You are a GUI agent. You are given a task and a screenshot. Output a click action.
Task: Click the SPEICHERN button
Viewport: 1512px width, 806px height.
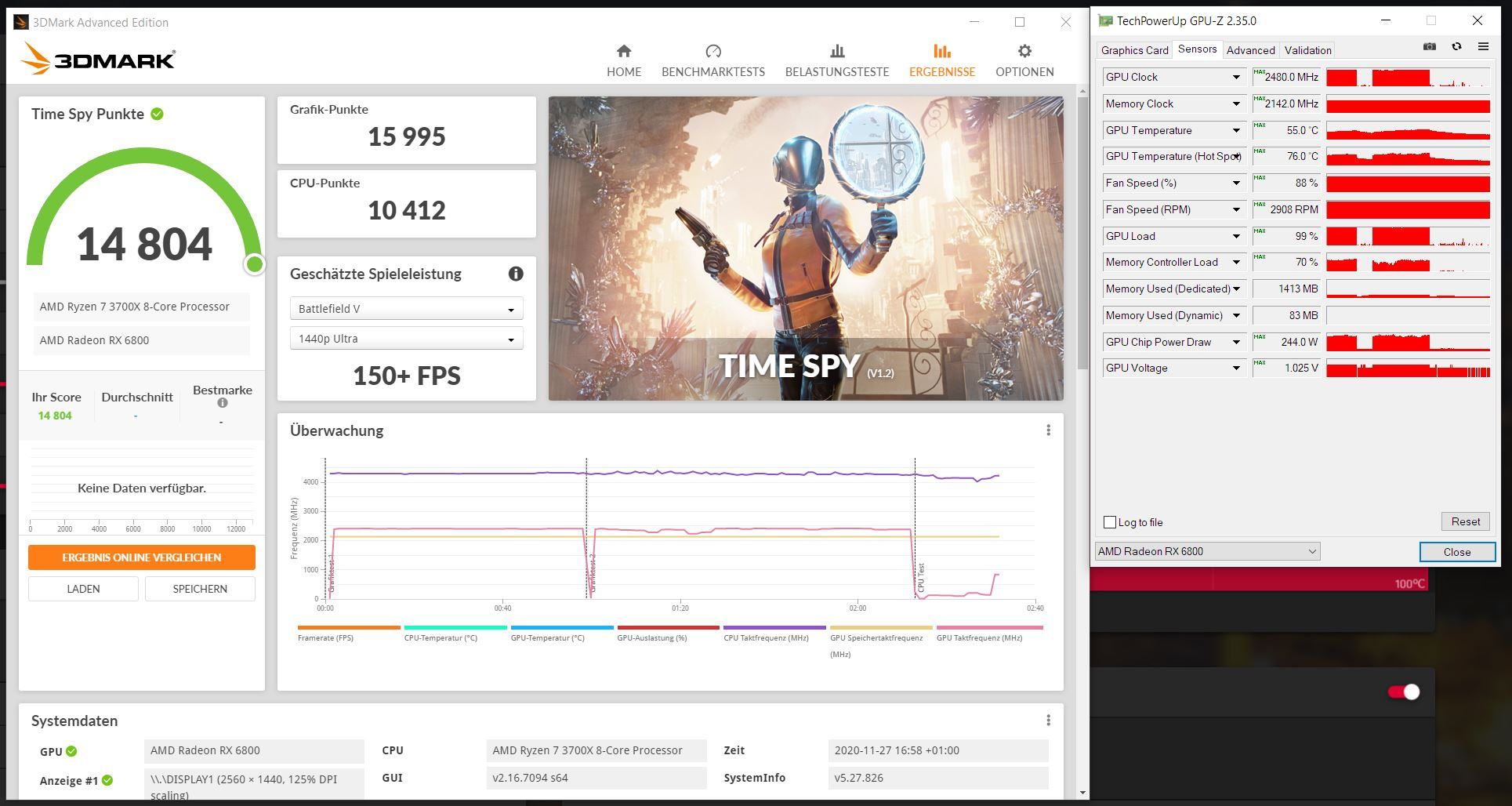click(x=200, y=589)
